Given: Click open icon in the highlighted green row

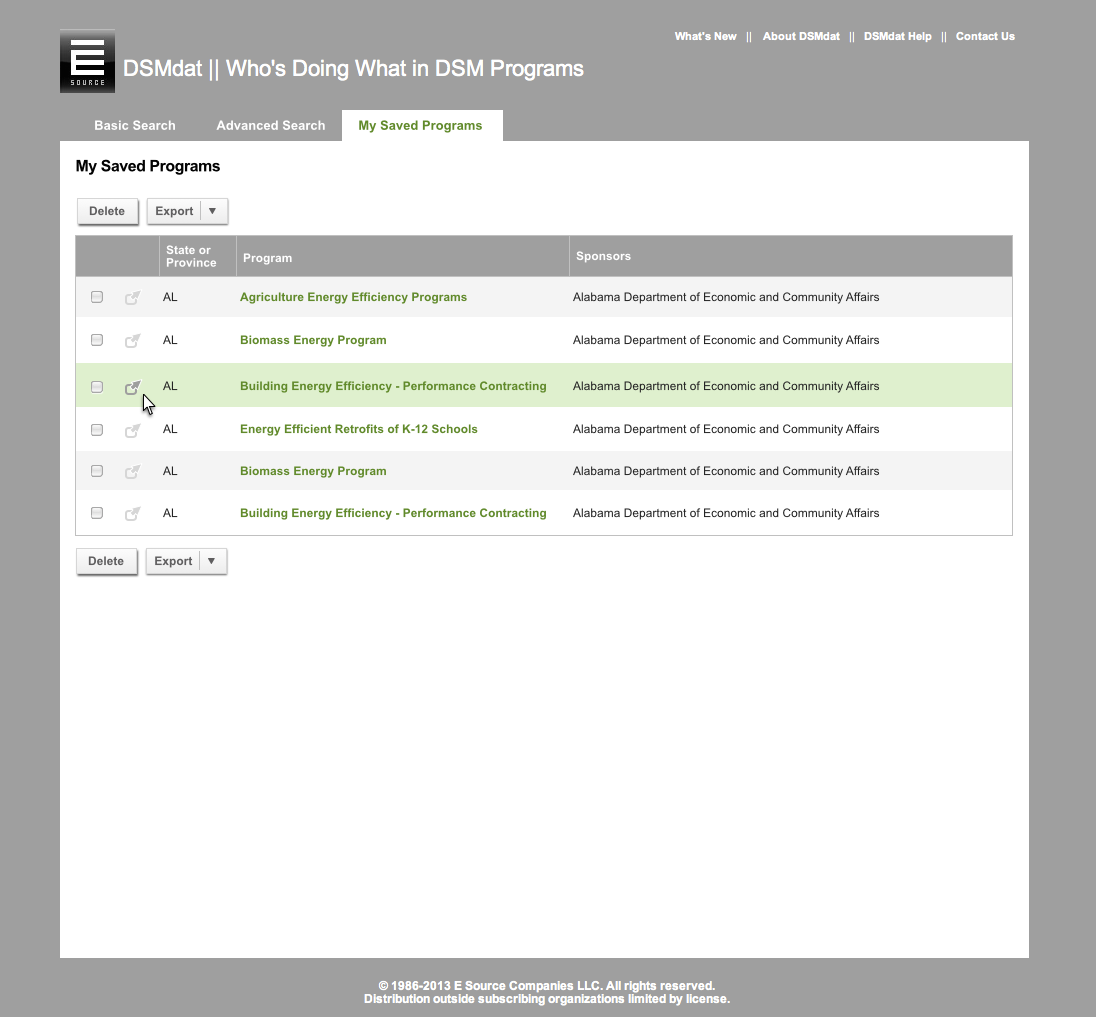Looking at the screenshot, I should (x=132, y=387).
